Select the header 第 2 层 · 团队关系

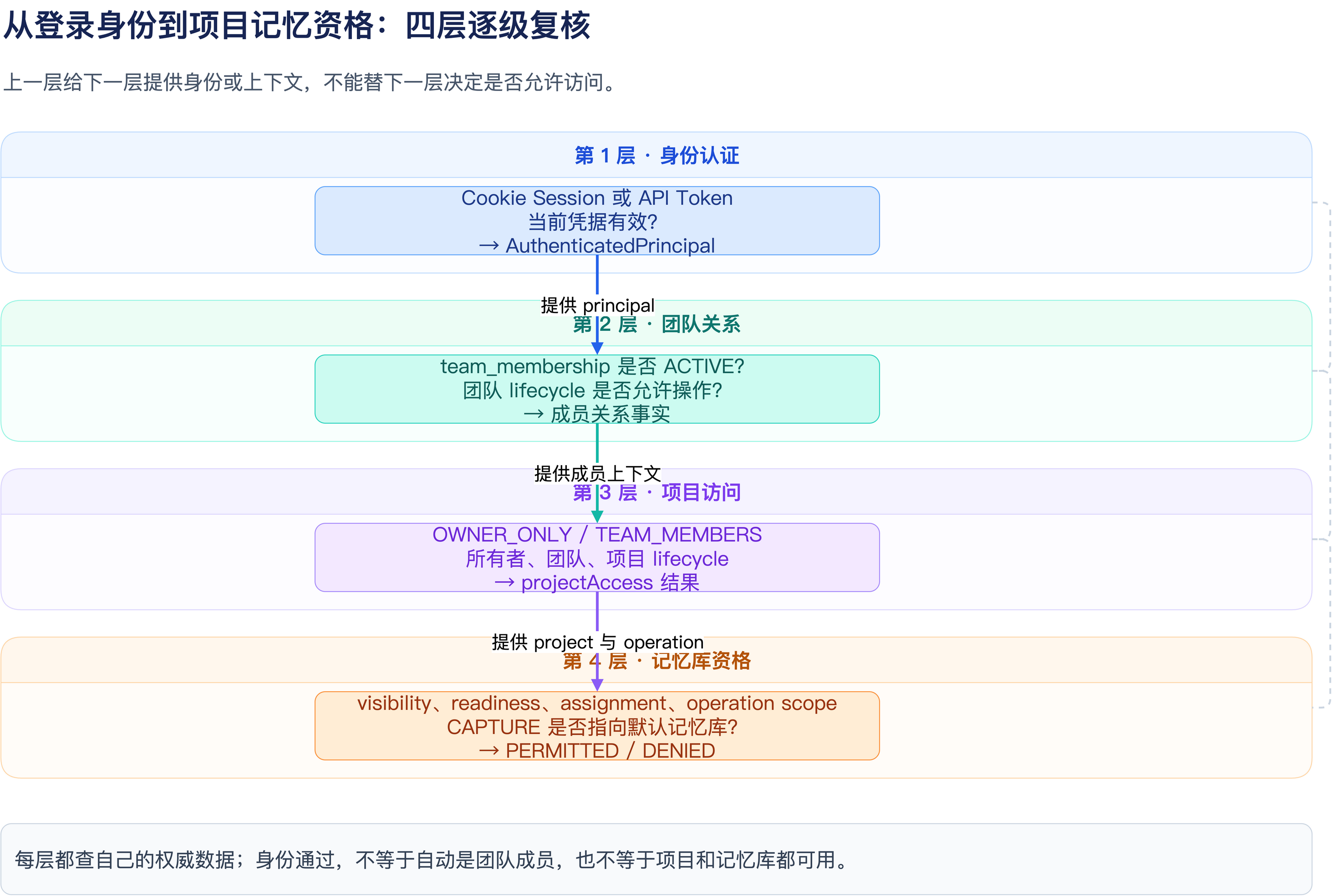tap(656, 324)
